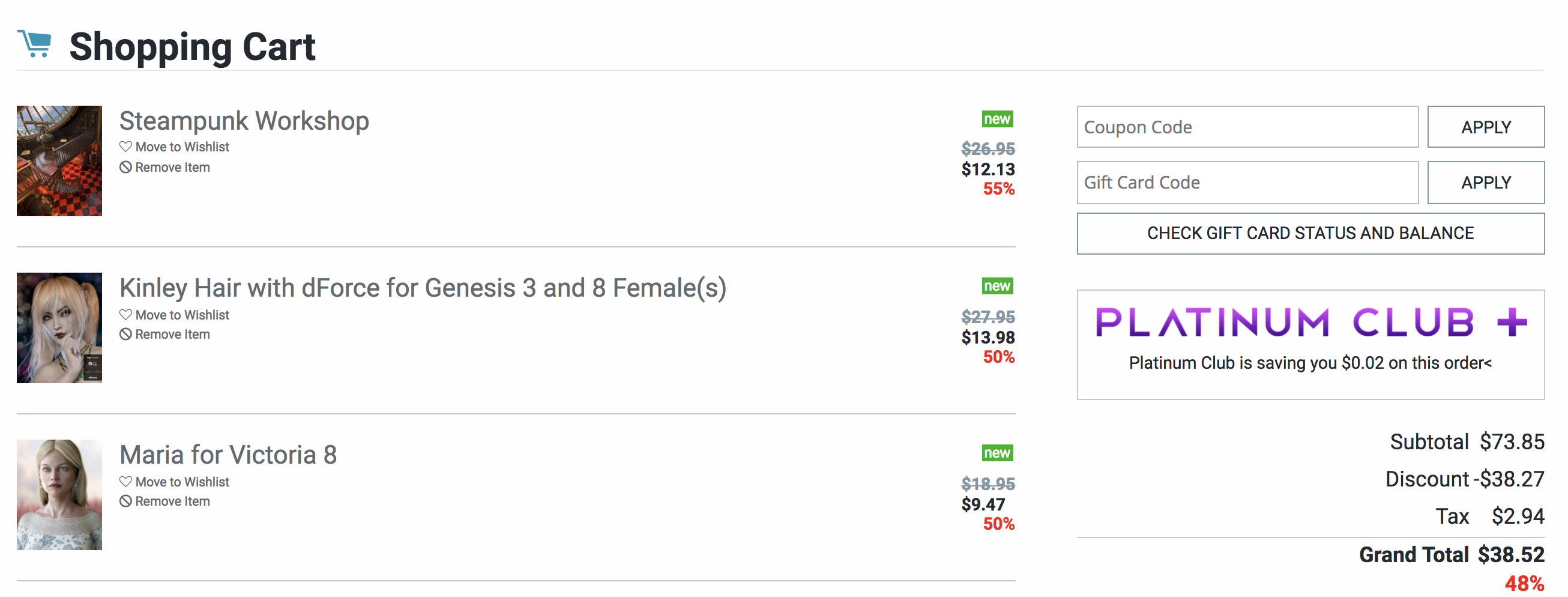Click the Platinum Club plus logo
The height and width of the screenshot is (597, 1568).
(1310, 323)
